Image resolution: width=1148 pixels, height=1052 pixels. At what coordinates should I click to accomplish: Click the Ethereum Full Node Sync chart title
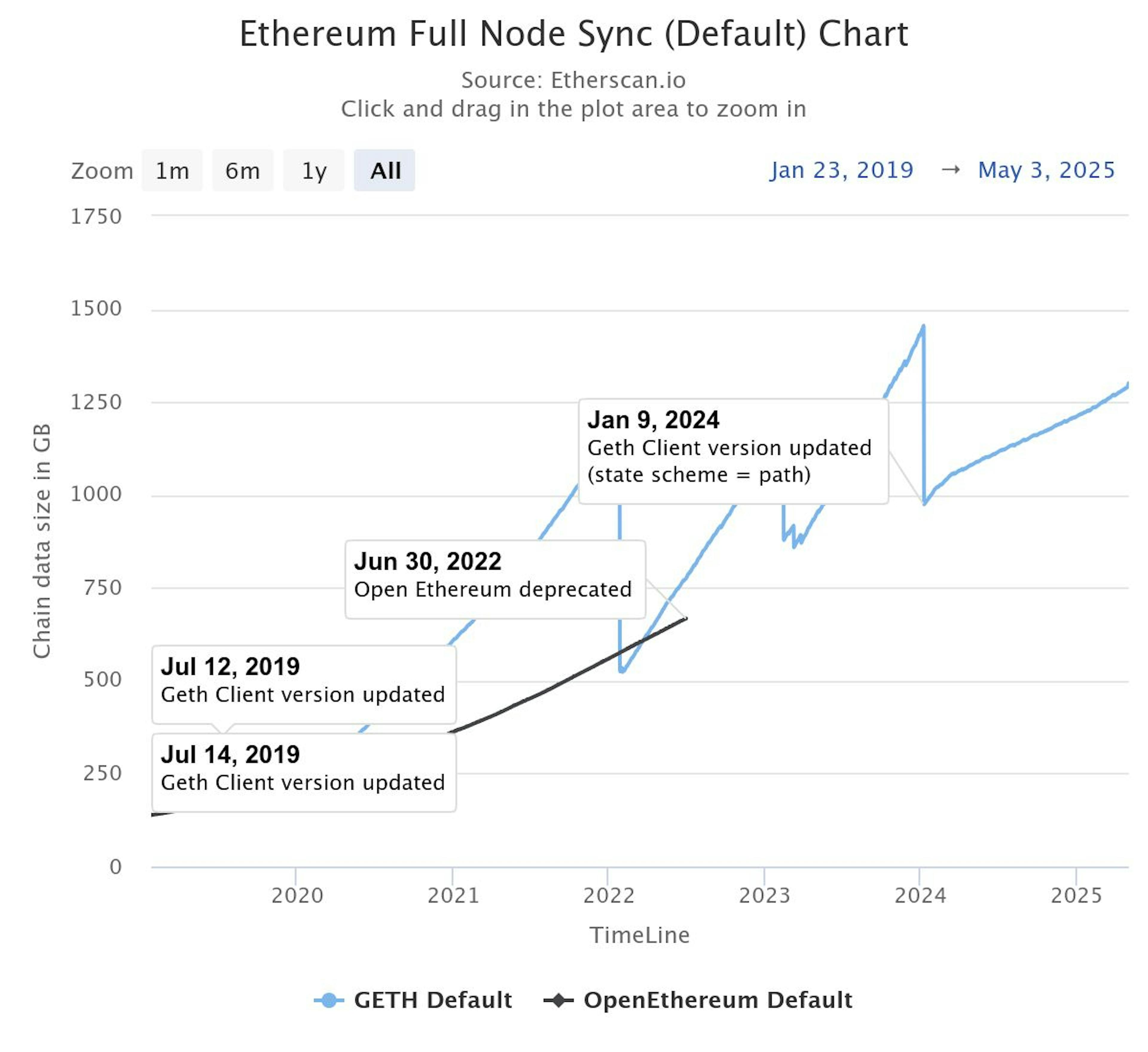coord(573,34)
